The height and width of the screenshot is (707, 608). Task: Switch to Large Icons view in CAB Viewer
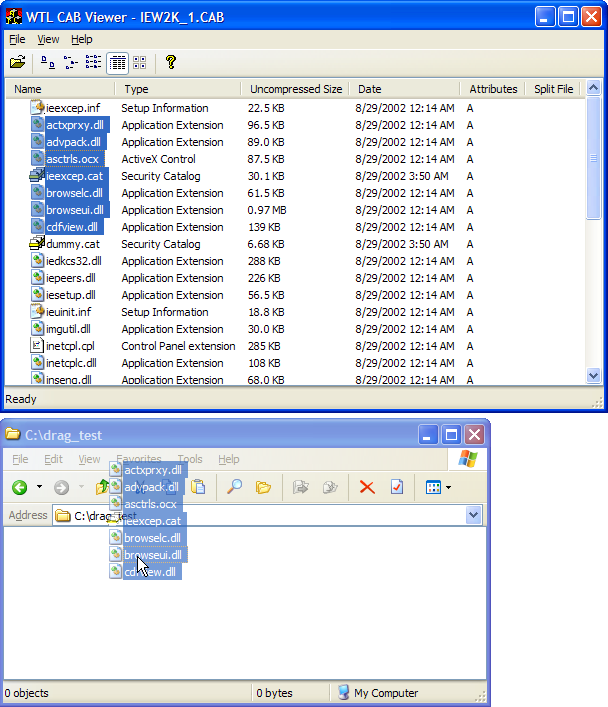point(47,62)
